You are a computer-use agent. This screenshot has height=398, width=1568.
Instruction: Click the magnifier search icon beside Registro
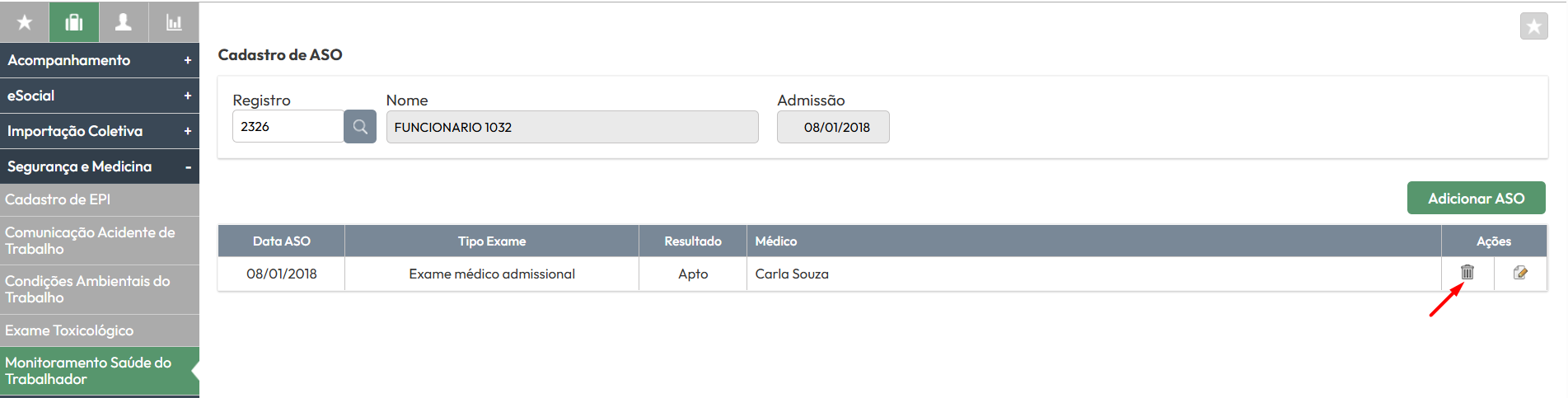tap(360, 127)
